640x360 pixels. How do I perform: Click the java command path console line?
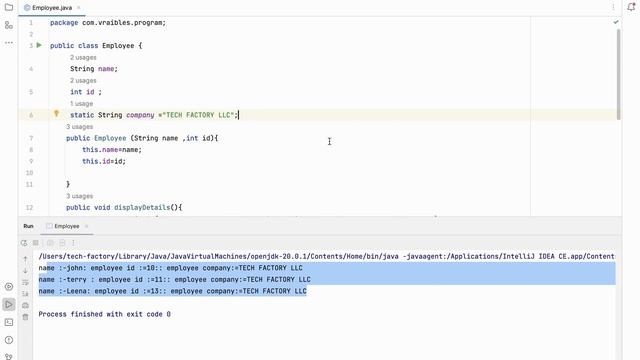327,256
